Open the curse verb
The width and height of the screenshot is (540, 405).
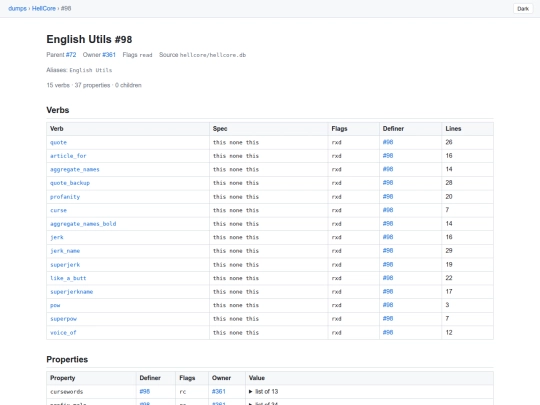[59, 210]
